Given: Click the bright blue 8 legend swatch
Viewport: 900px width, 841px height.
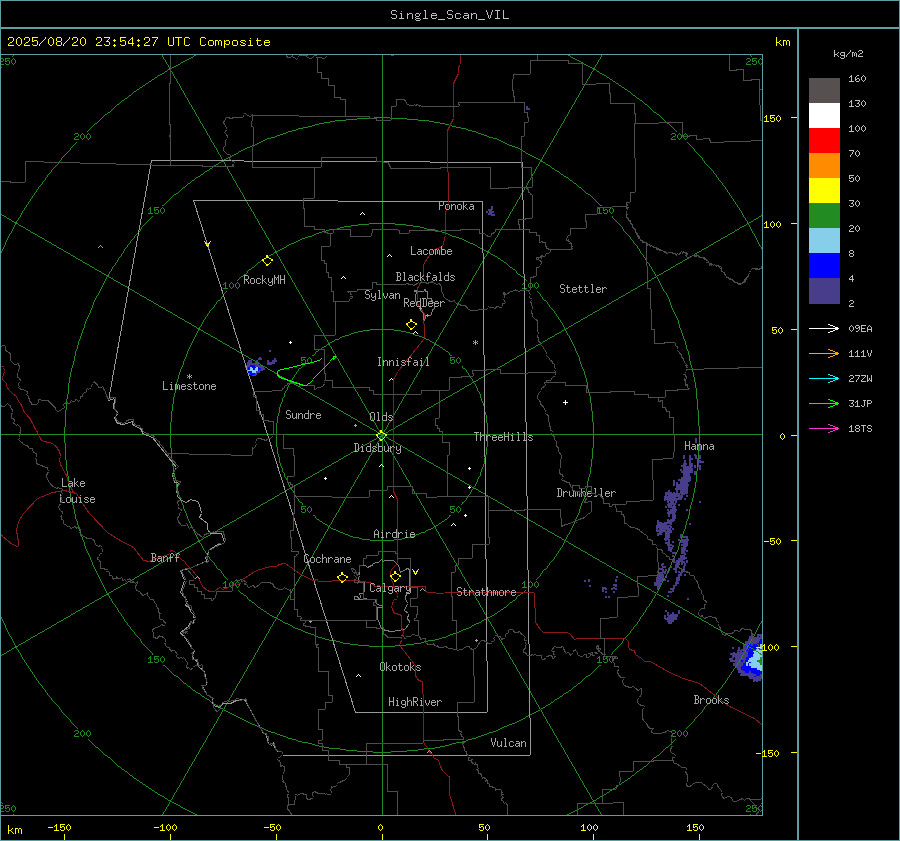Looking at the screenshot, I should (x=824, y=266).
